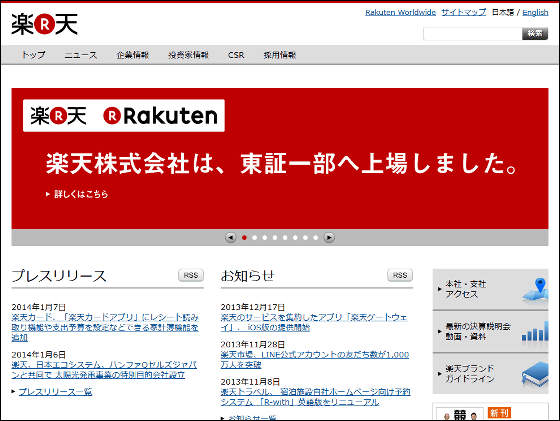Image resolution: width=560 pixels, height=421 pixels.
Task: Go to previous slide with left arrow
Action: tap(231, 237)
